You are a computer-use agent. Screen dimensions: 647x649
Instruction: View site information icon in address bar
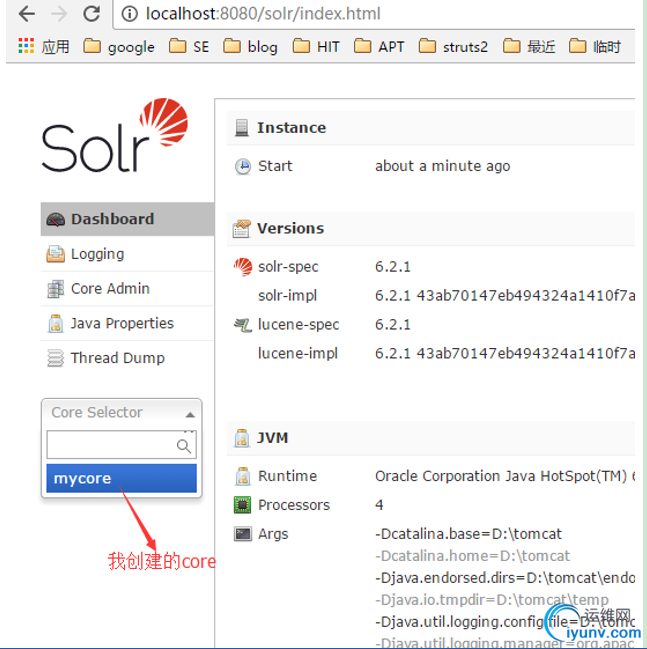130,14
